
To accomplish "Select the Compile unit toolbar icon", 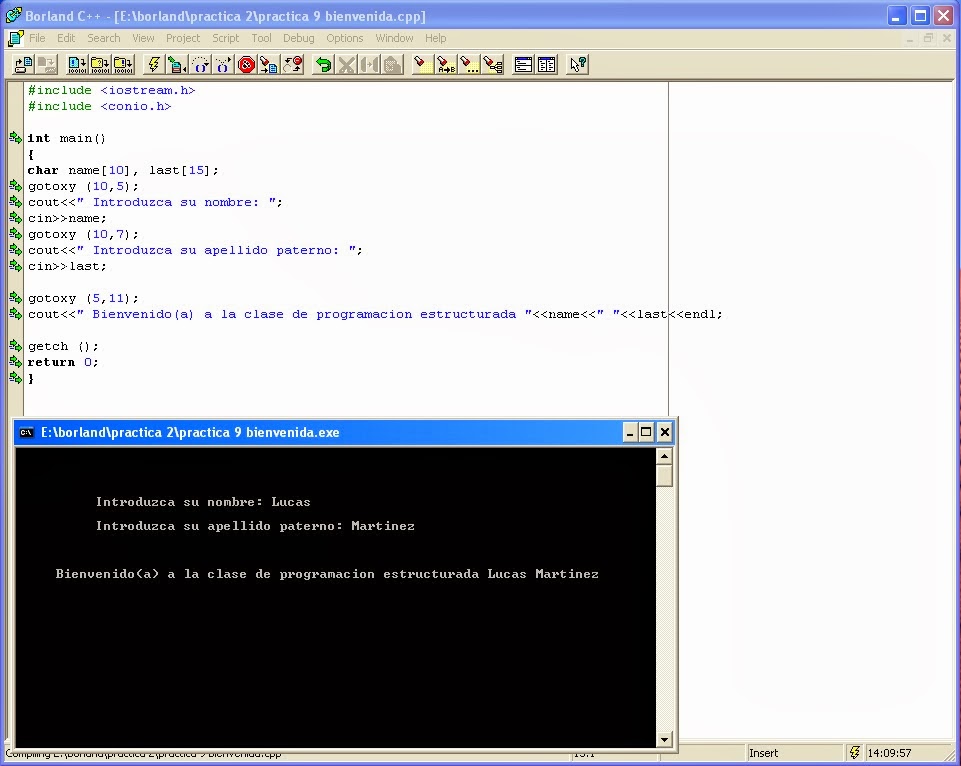I will pos(75,64).
